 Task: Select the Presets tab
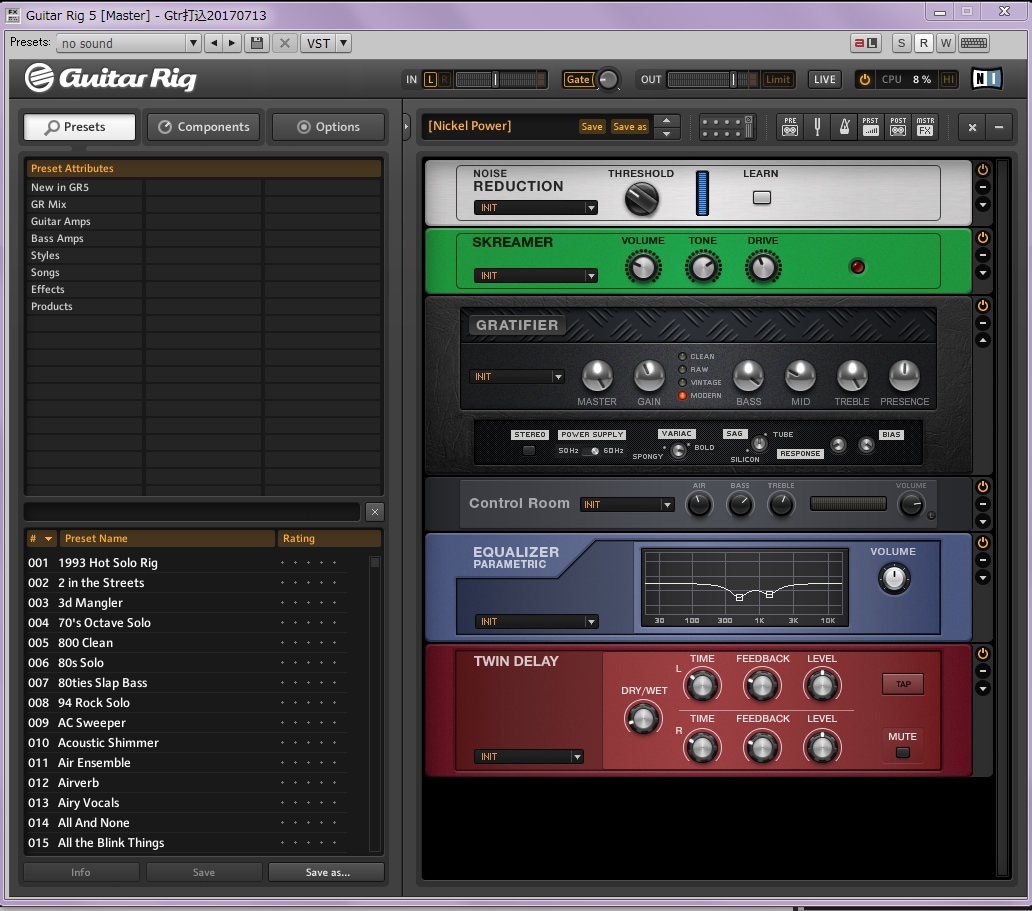[x=80, y=127]
